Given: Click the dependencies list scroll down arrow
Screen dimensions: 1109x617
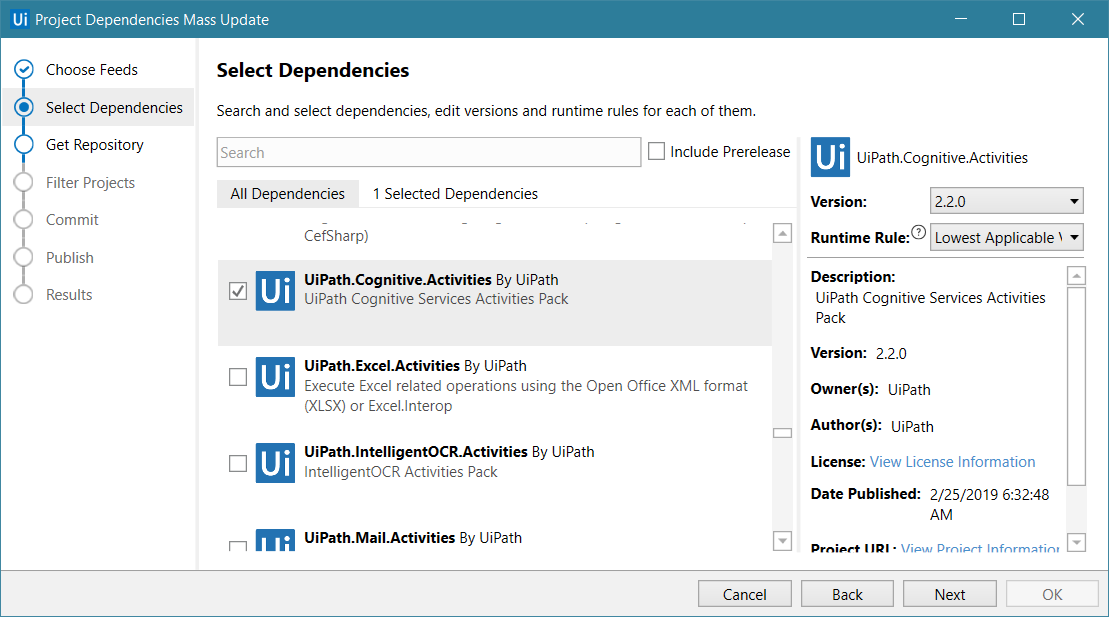Looking at the screenshot, I should coord(782,541).
